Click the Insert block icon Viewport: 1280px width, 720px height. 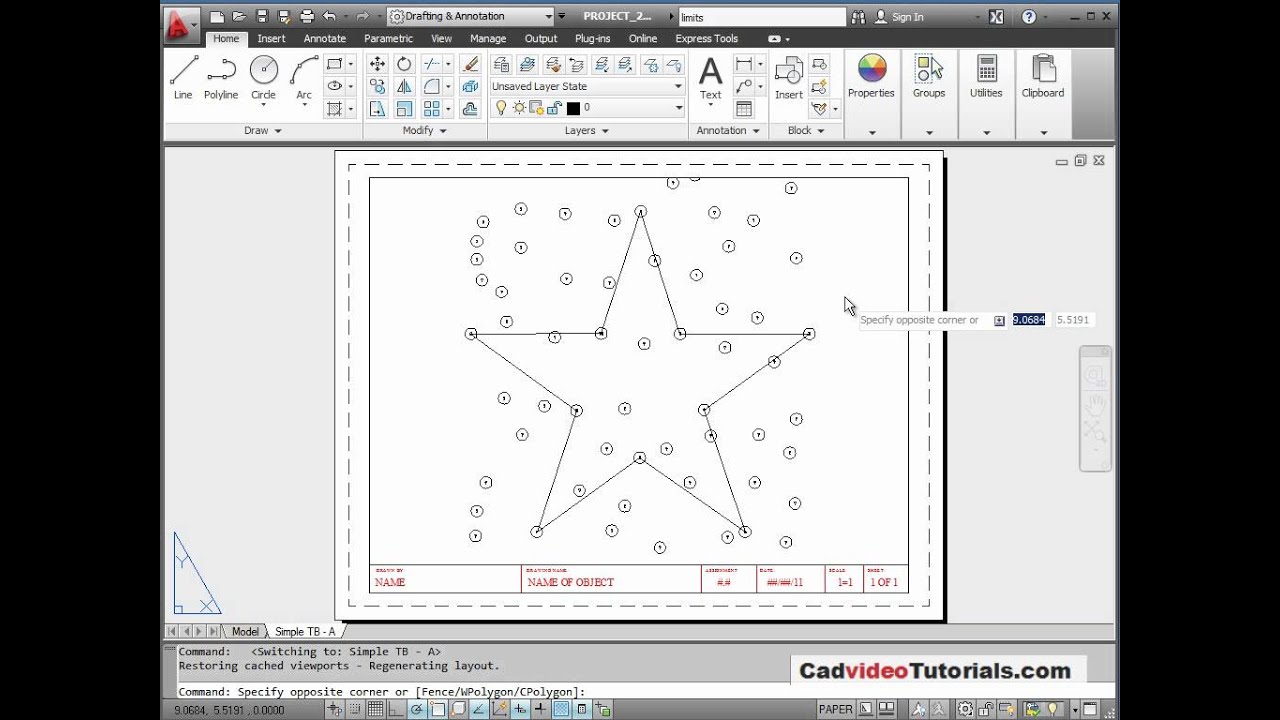789,78
